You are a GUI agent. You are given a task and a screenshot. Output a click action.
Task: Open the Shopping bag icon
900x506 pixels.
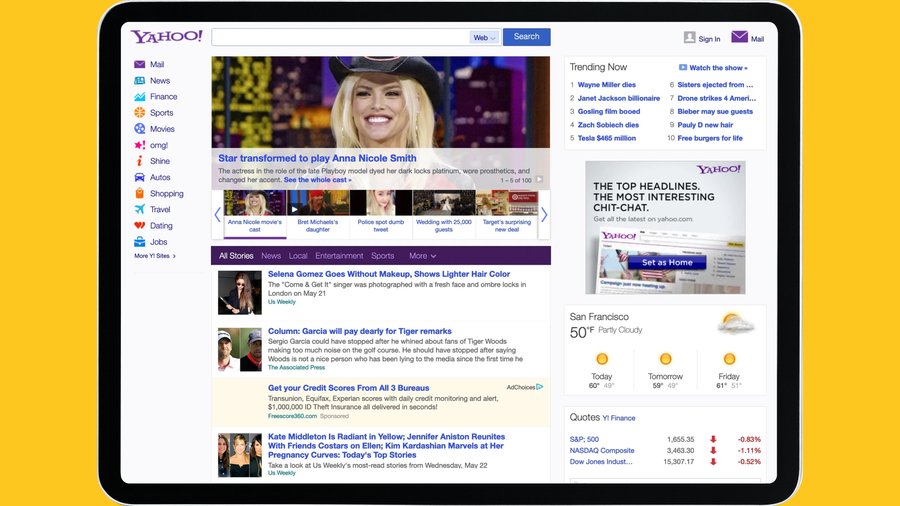click(x=139, y=193)
